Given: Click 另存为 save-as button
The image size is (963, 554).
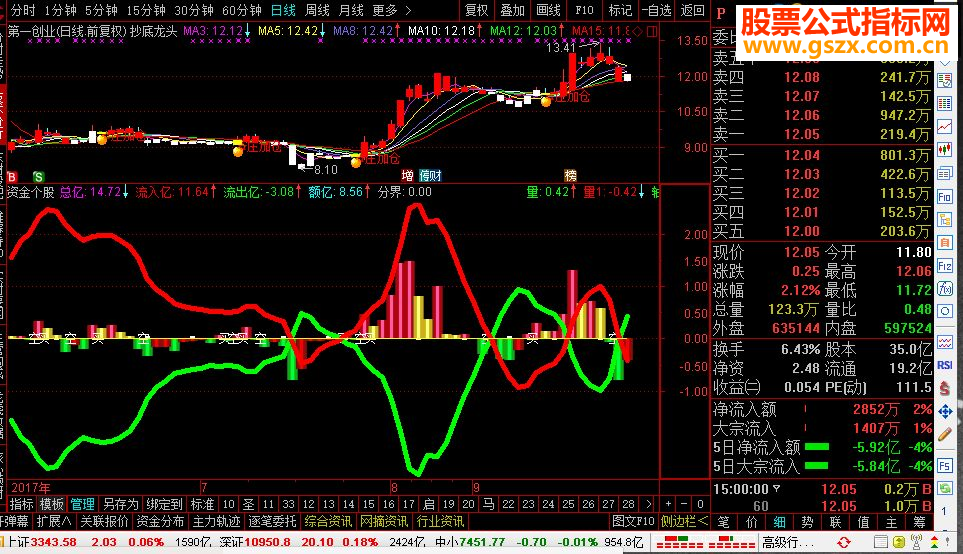Looking at the screenshot, I should 120,504.
